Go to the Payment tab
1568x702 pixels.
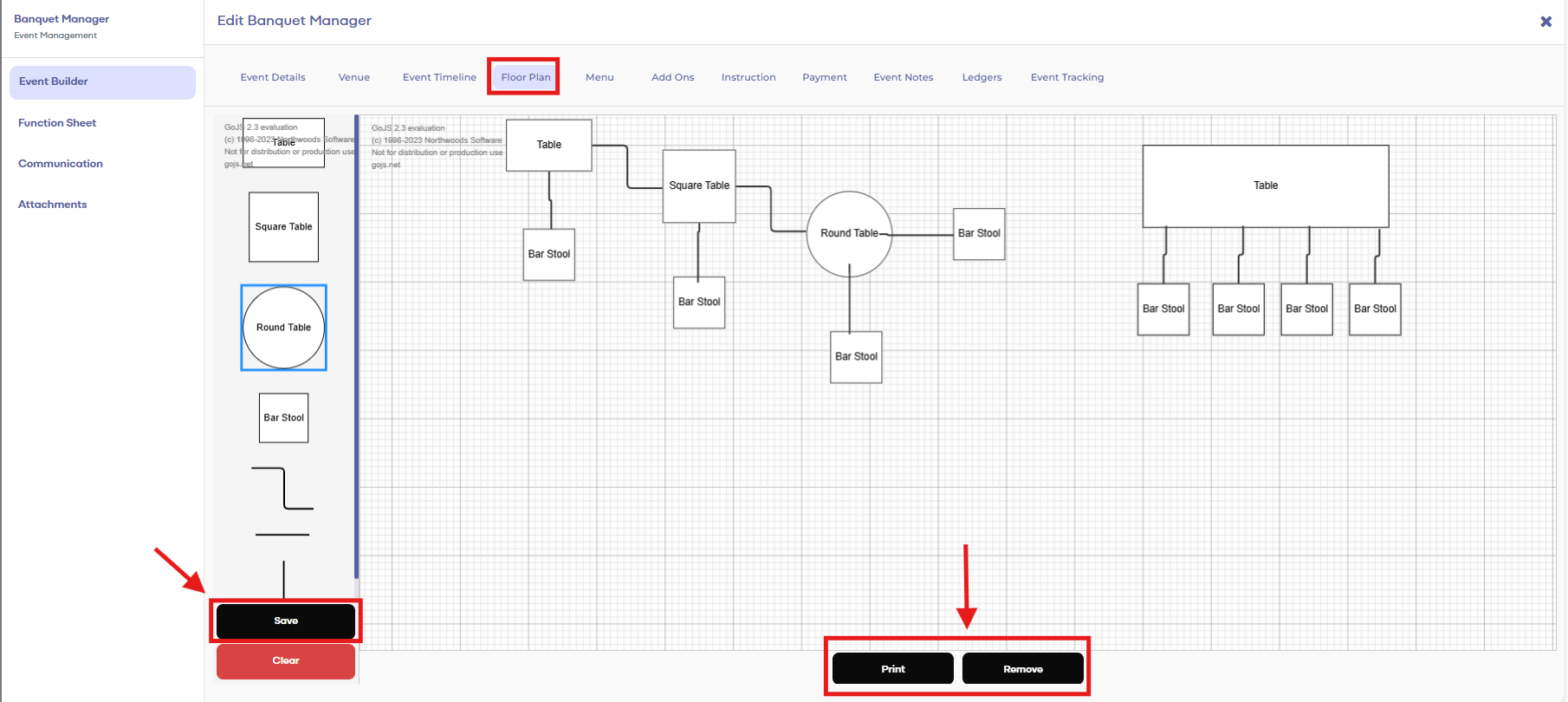click(x=824, y=77)
